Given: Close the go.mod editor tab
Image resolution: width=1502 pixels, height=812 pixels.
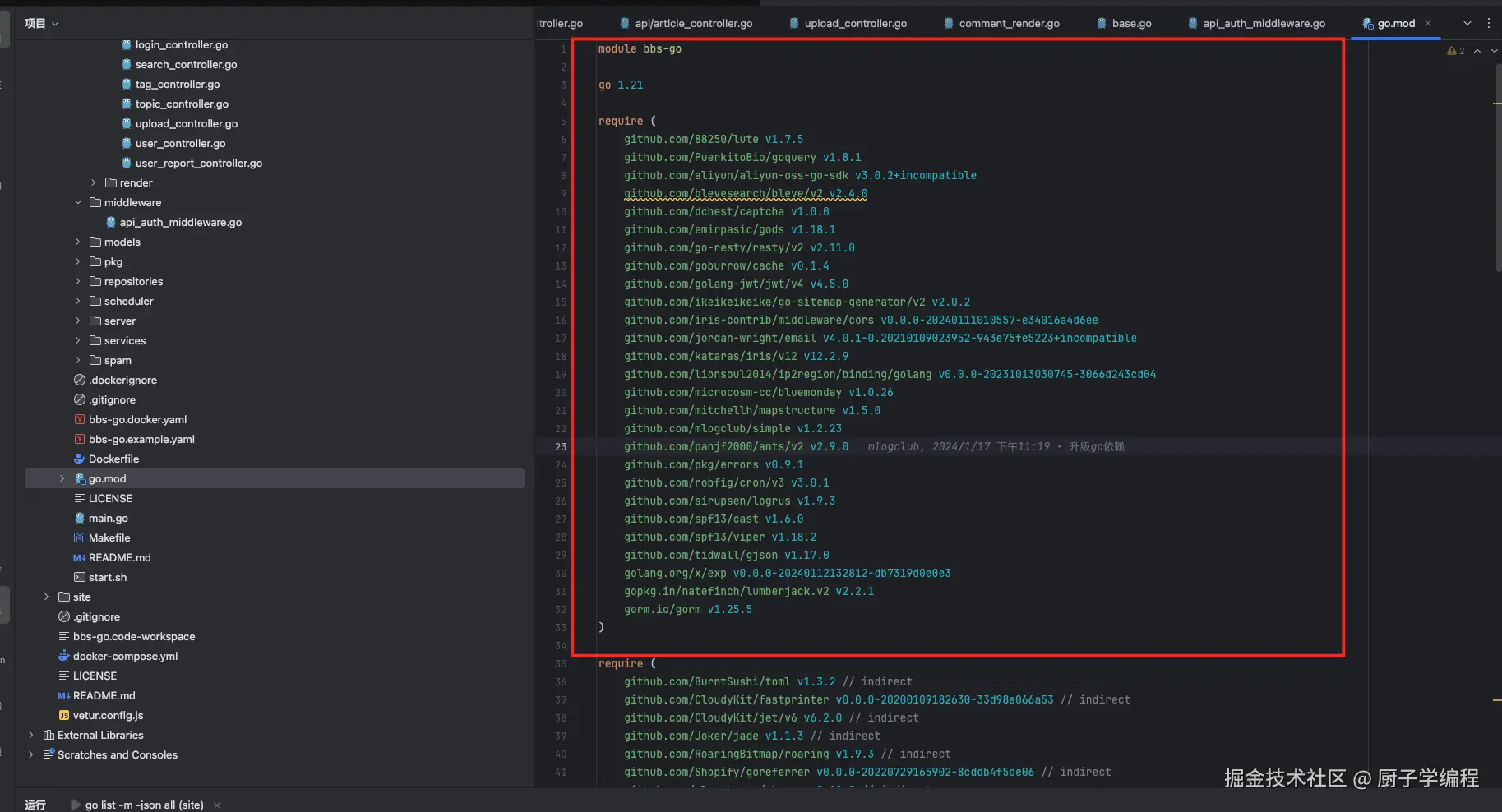Looking at the screenshot, I should pos(1428,24).
